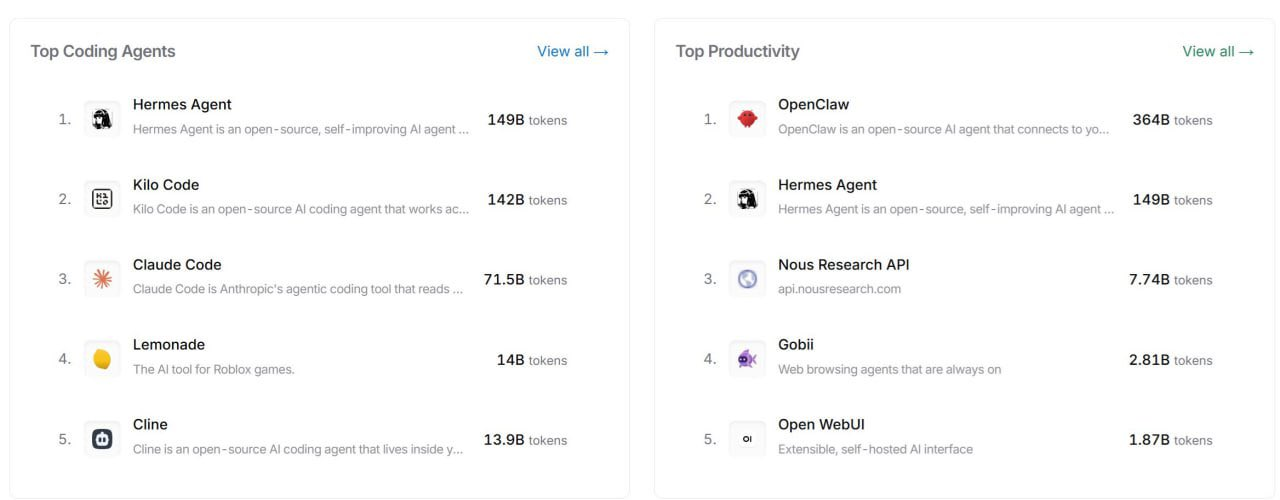Open the OpenClaw title link
The width and height of the screenshot is (1280, 500).
pos(813,105)
